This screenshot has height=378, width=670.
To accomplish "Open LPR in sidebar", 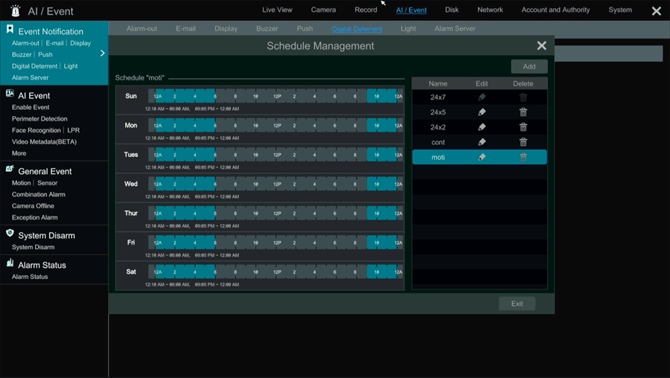I will [x=73, y=130].
